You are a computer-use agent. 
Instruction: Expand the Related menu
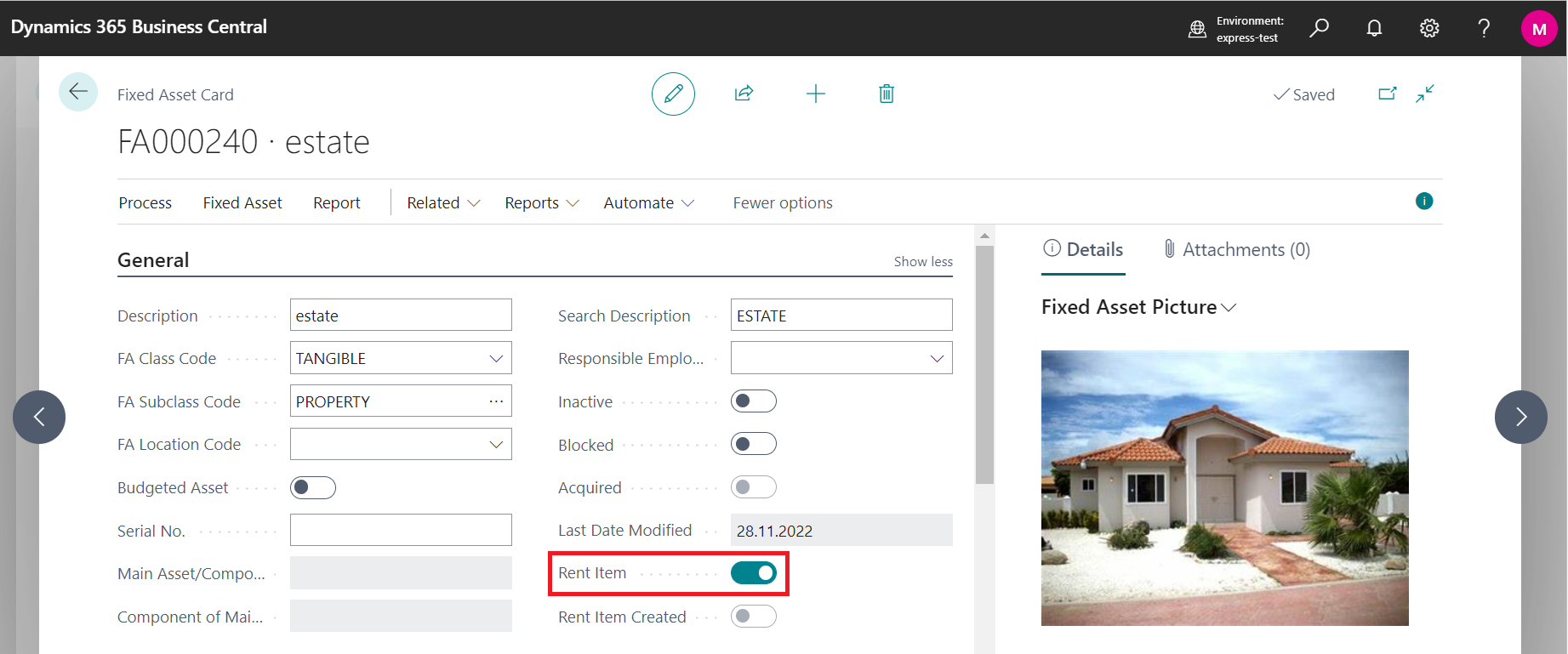coord(443,202)
